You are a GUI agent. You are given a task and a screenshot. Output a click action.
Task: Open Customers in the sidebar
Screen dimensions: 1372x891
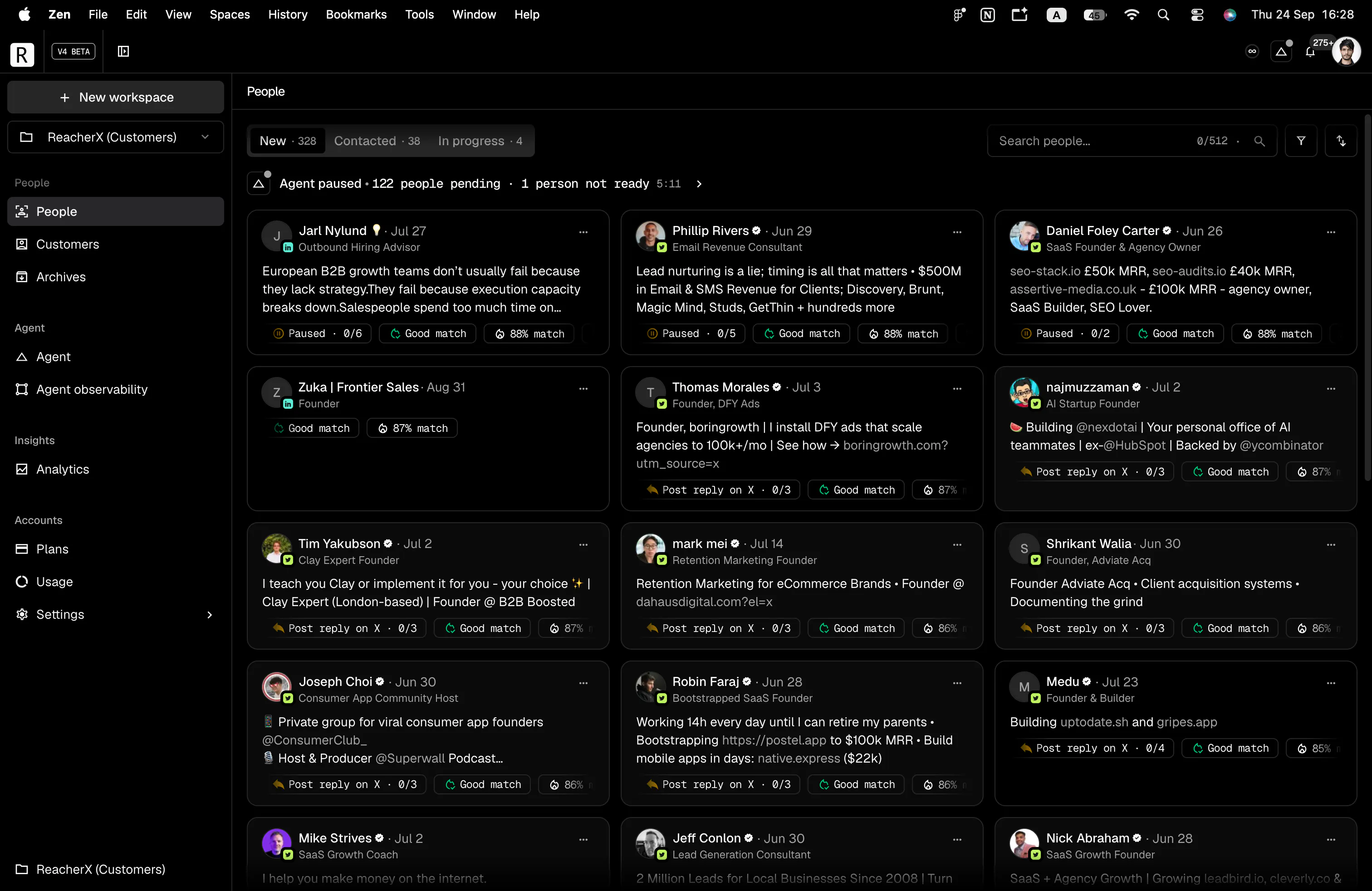(115, 244)
